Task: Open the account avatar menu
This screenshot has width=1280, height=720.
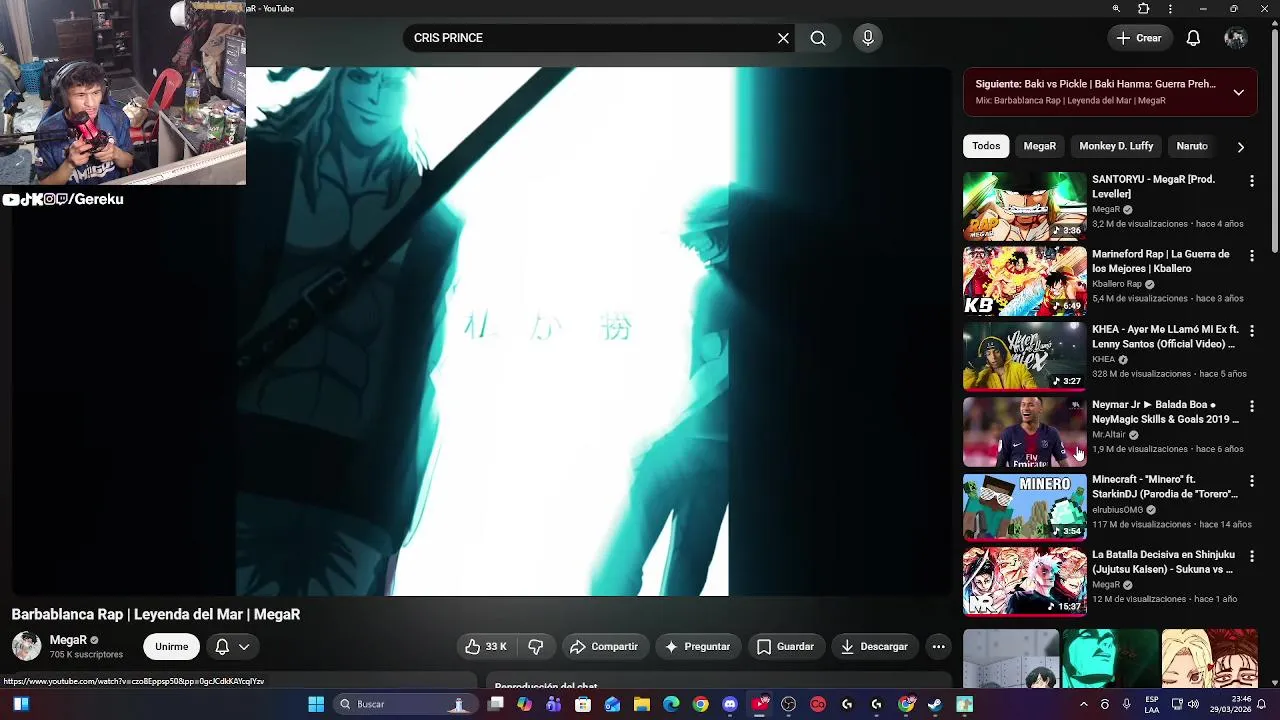Action: point(1235,38)
